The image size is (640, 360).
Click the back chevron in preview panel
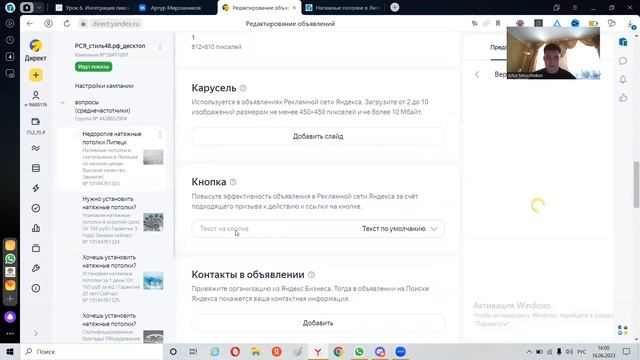(477, 74)
